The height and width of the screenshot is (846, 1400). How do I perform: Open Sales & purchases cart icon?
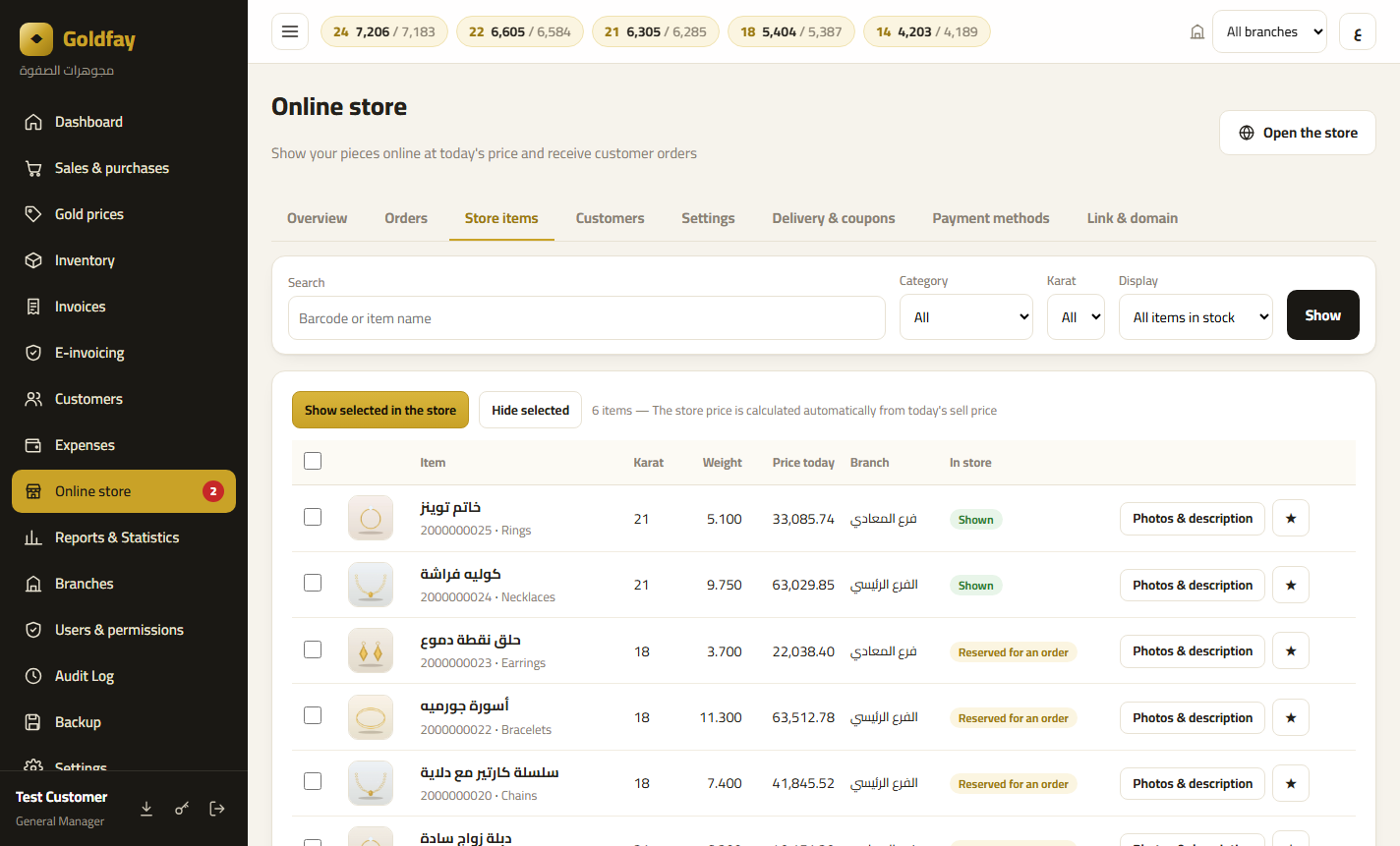coord(33,168)
